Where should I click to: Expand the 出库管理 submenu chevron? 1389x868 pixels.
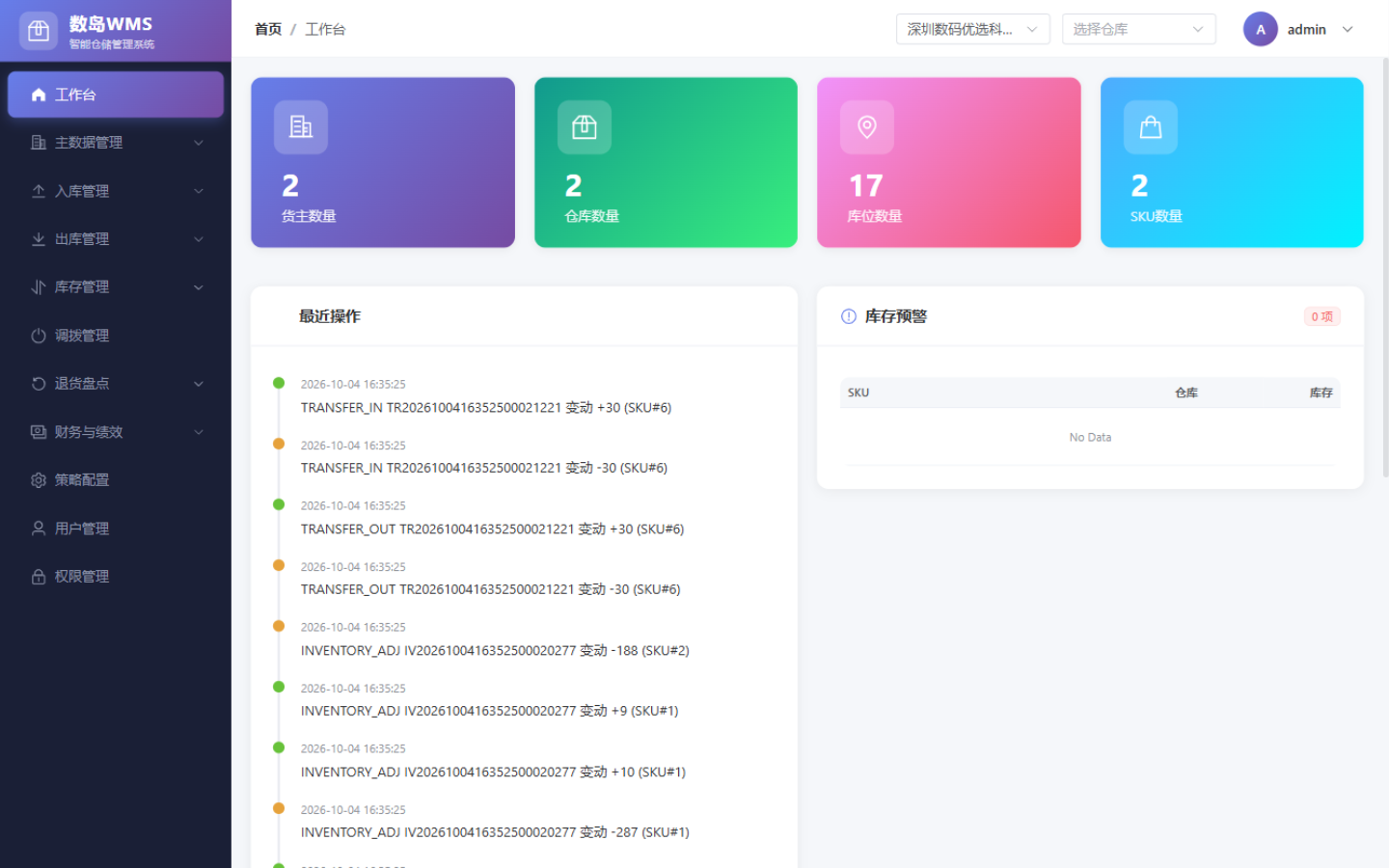click(199, 239)
